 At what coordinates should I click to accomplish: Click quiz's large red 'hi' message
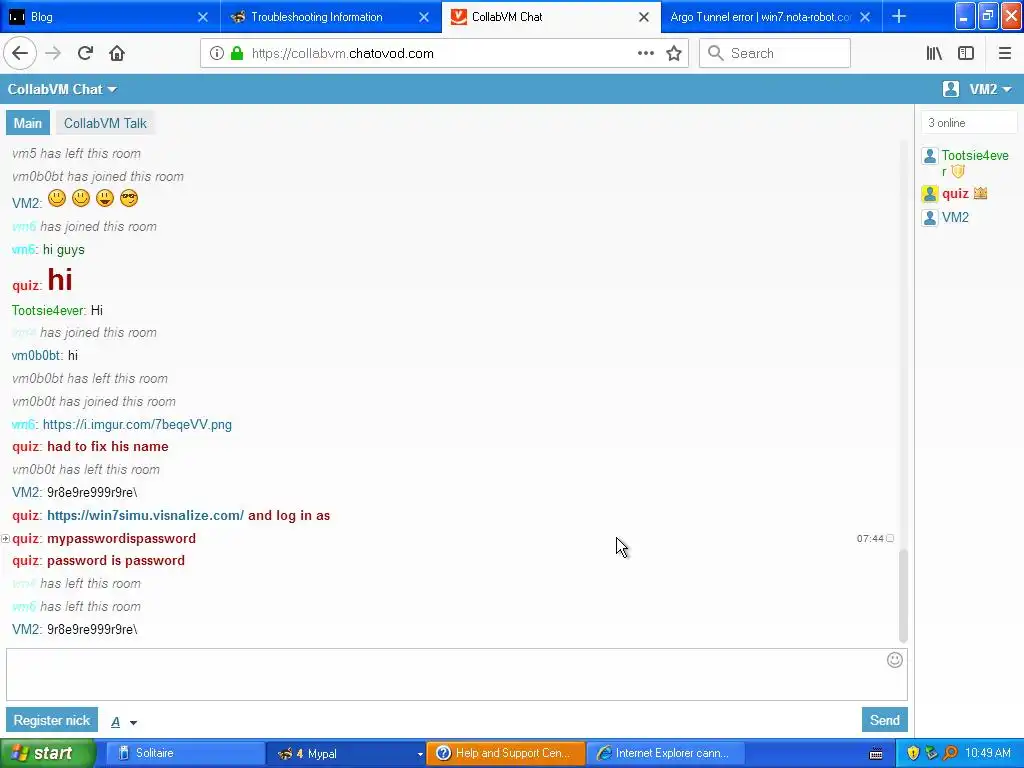click(x=59, y=280)
